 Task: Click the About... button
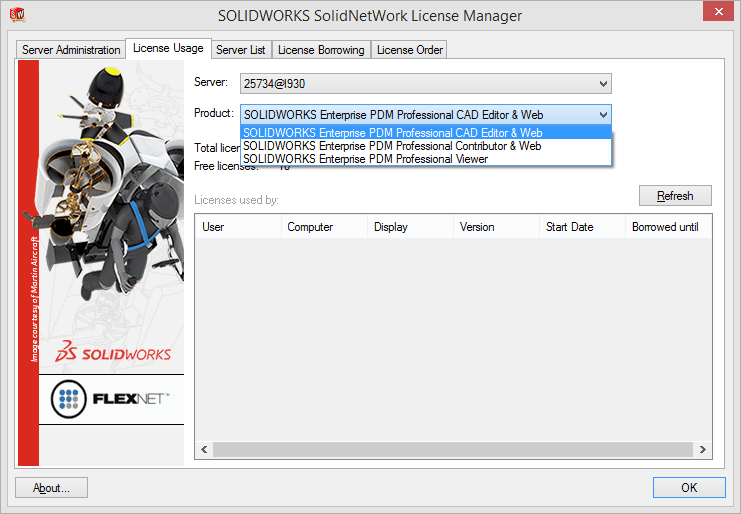point(51,488)
